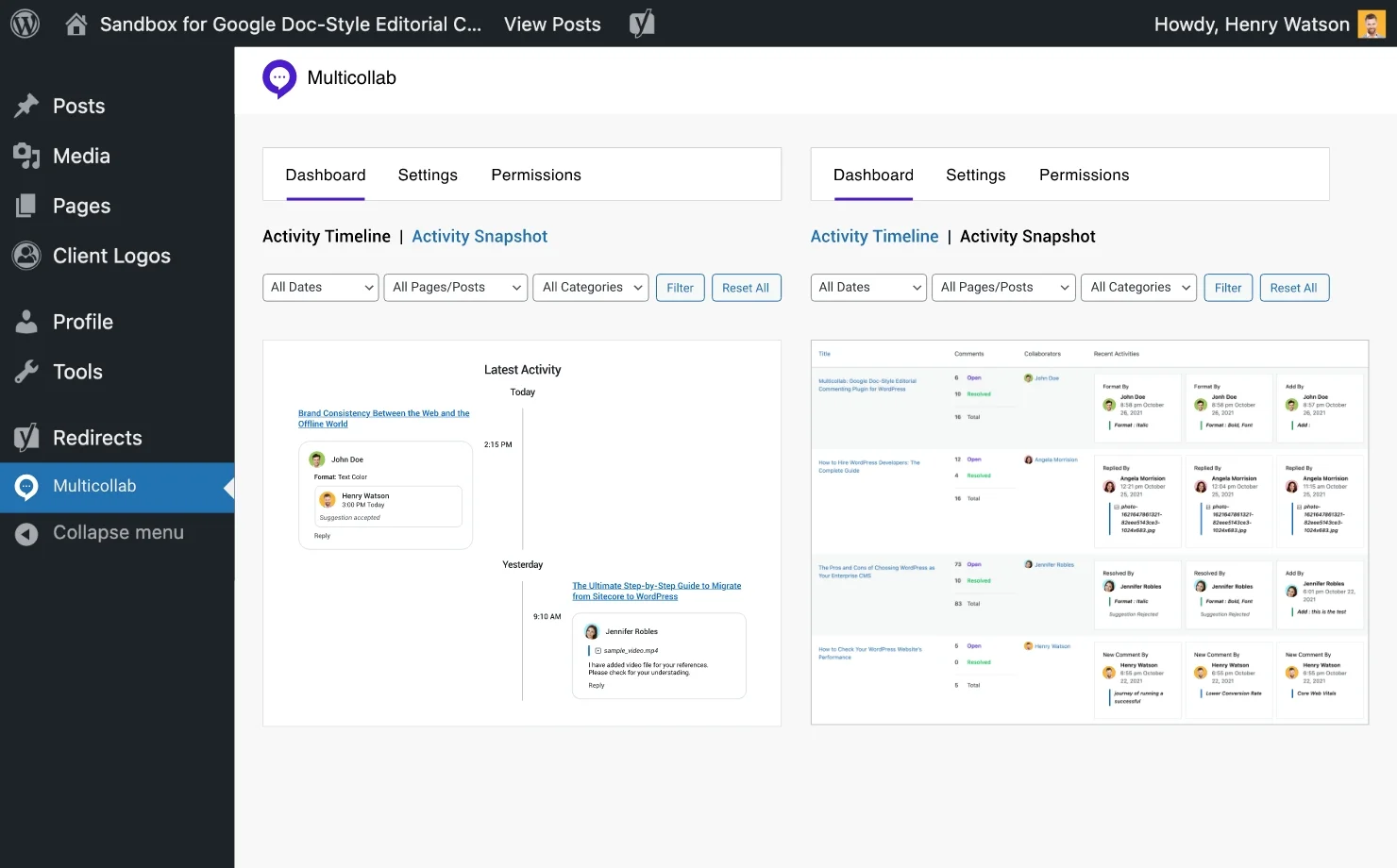Switch to the Settings tab in the left panel
Viewport: 1397px width, 868px height.
pos(428,175)
